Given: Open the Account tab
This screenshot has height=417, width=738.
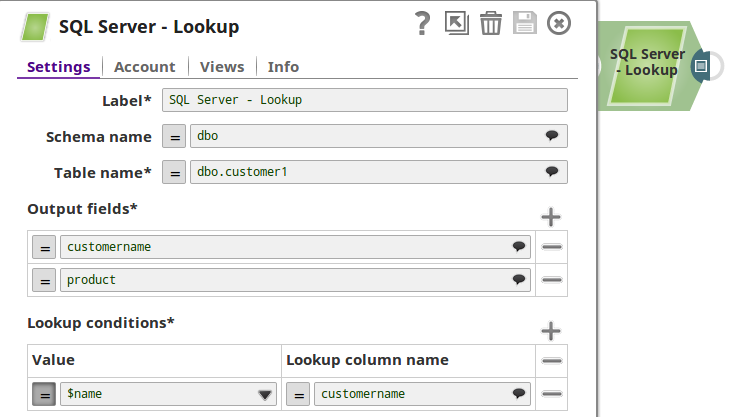Looking at the screenshot, I should (x=144, y=67).
